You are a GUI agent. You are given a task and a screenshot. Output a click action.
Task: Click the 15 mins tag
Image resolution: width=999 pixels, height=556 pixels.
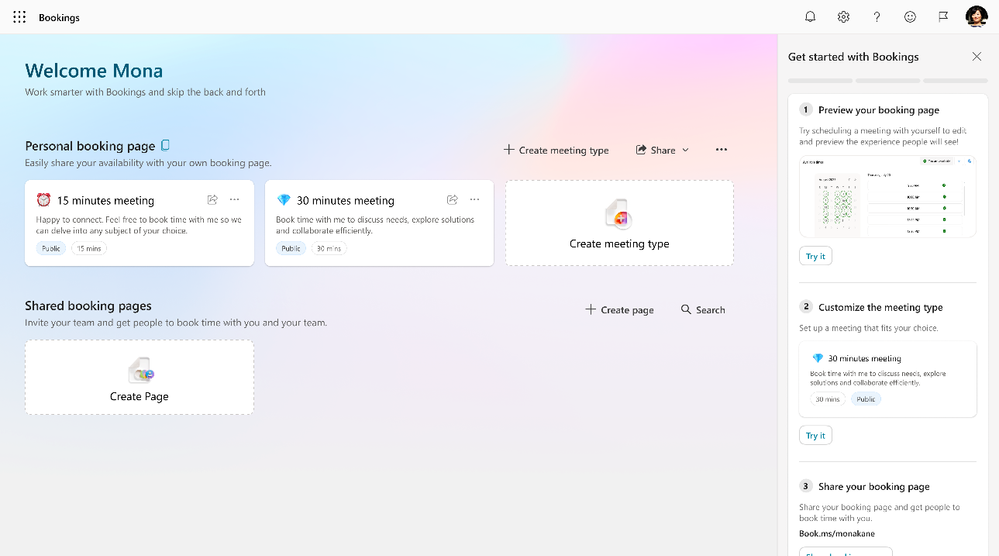click(x=89, y=248)
